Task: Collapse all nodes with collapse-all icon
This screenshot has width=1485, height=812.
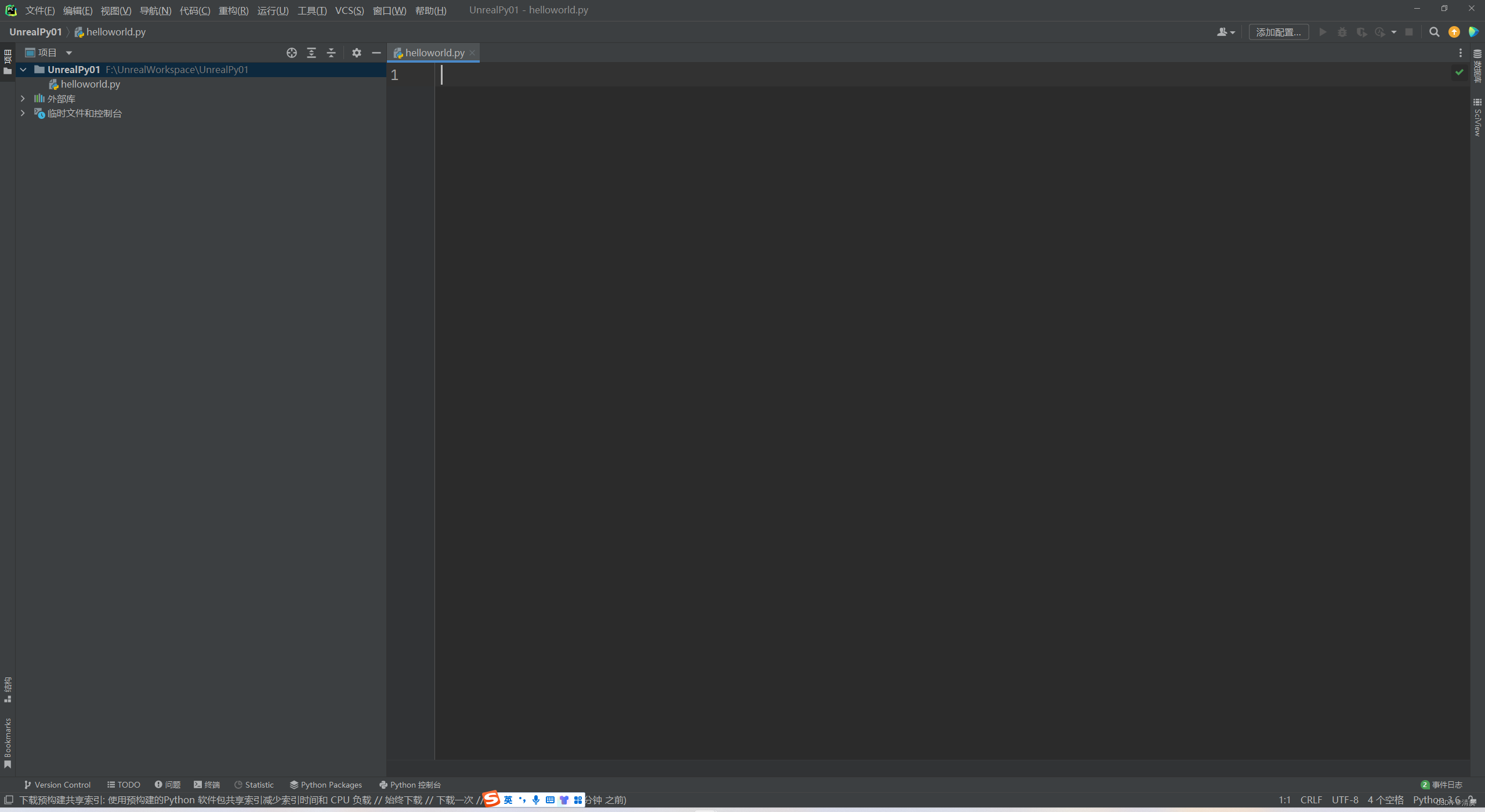Action: click(x=331, y=53)
